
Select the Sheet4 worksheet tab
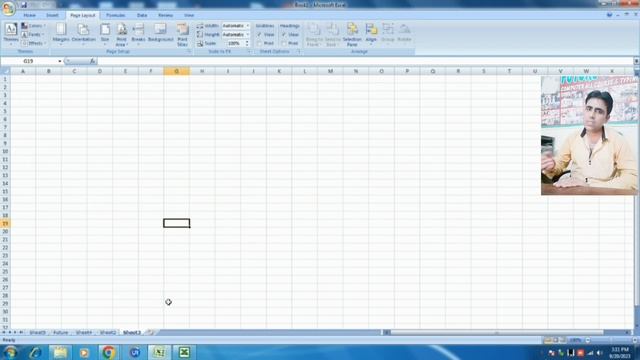click(84, 333)
